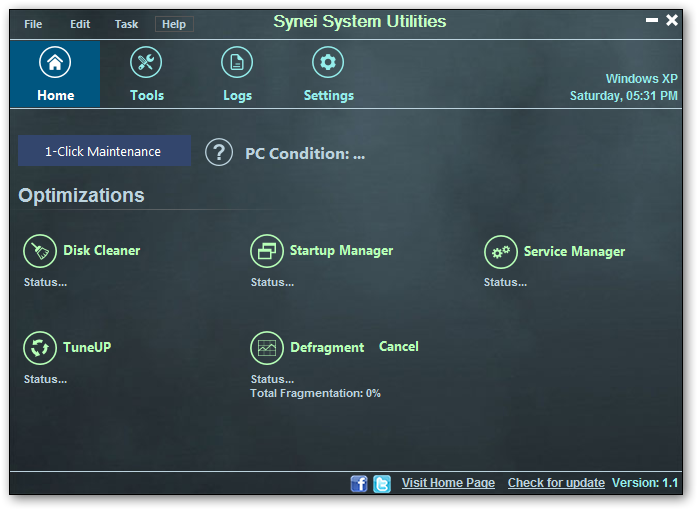The height and width of the screenshot is (510, 698).
Task: Click the Version: 1.1 text
Action: click(645, 483)
